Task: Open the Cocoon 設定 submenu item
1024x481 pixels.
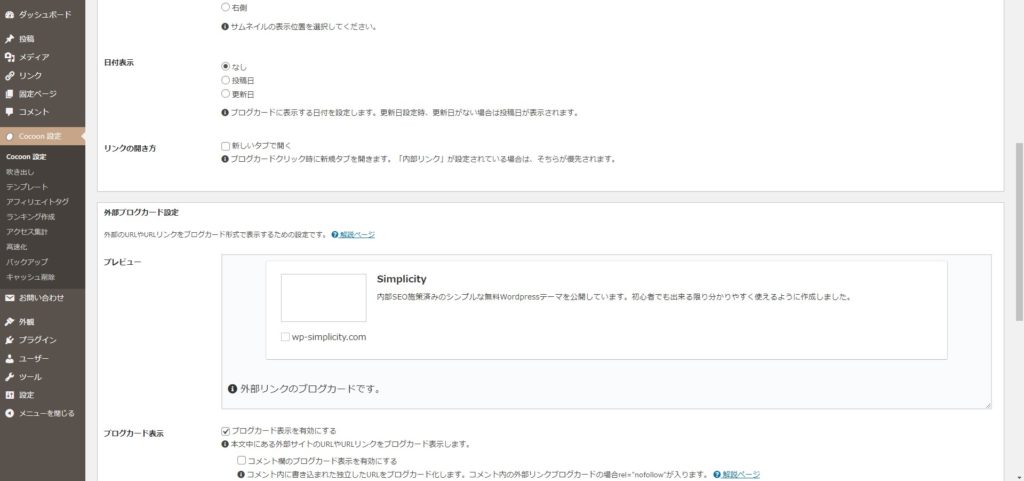Action: point(26,157)
